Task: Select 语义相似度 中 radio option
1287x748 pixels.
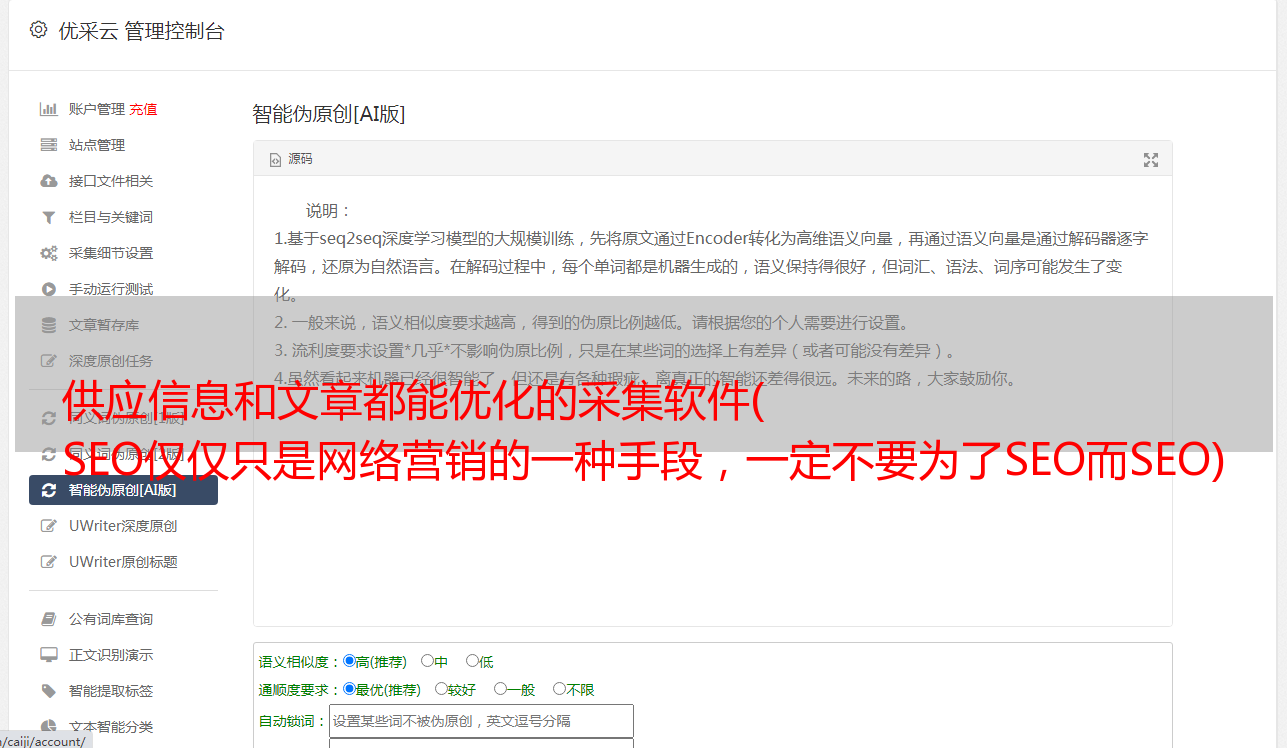Action: pos(427,661)
